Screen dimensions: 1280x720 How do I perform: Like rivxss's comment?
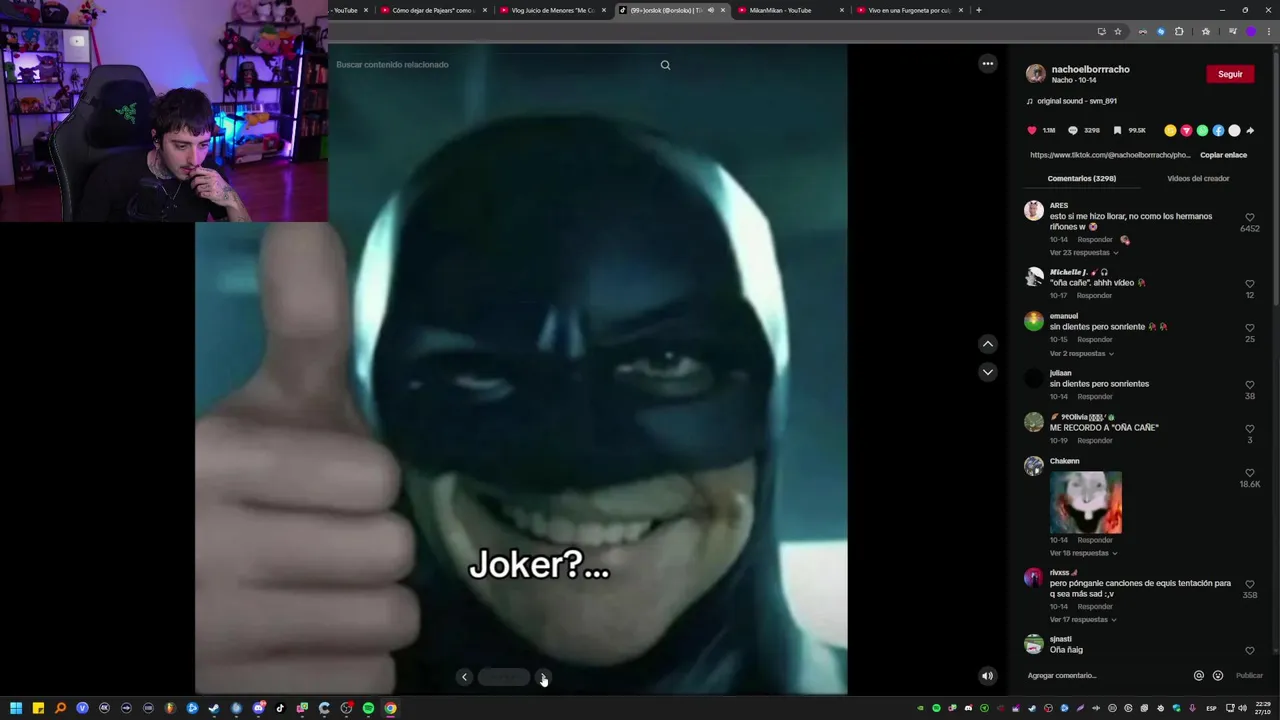(x=1250, y=584)
